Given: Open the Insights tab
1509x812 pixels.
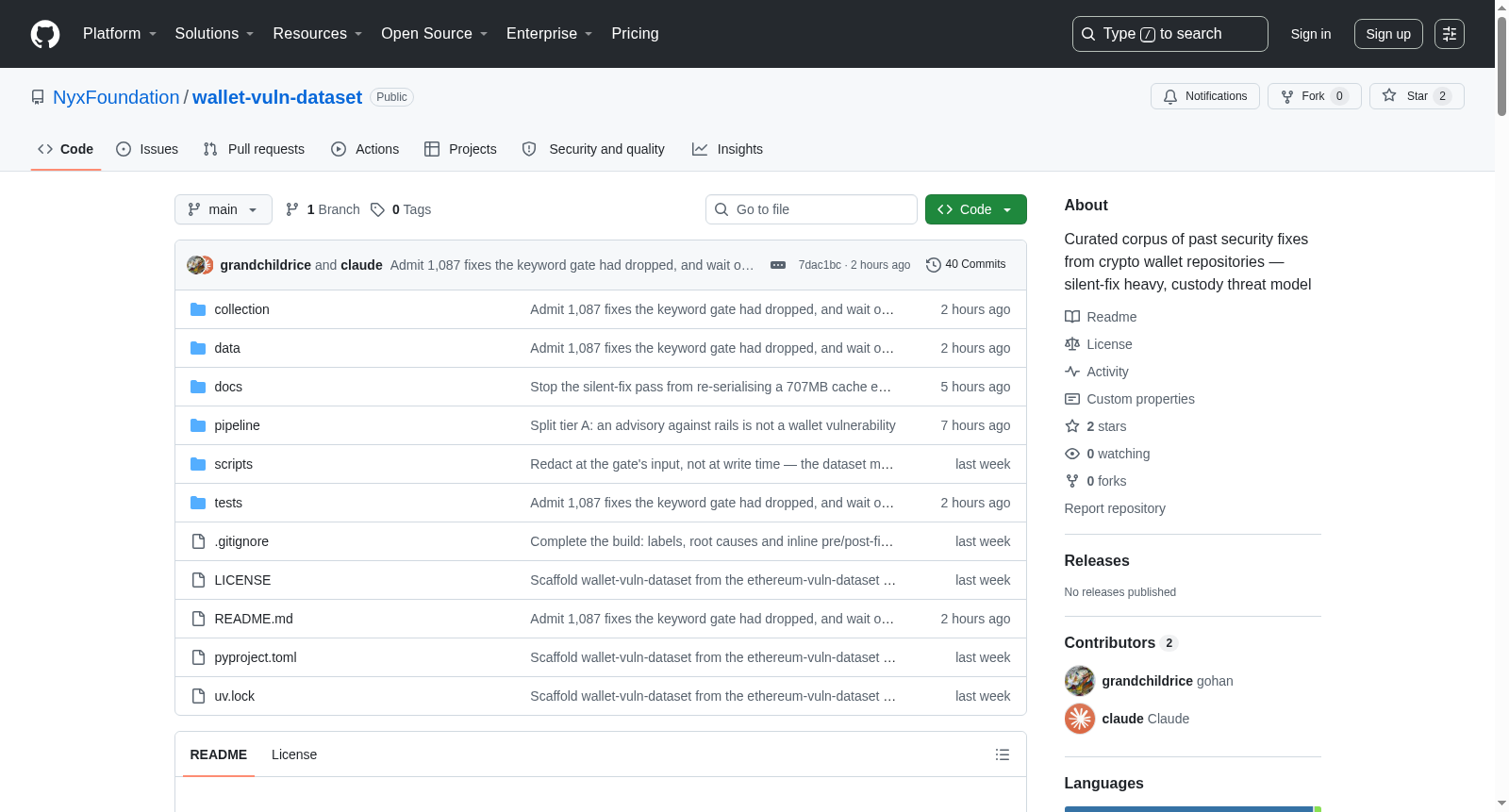Looking at the screenshot, I should 727,149.
